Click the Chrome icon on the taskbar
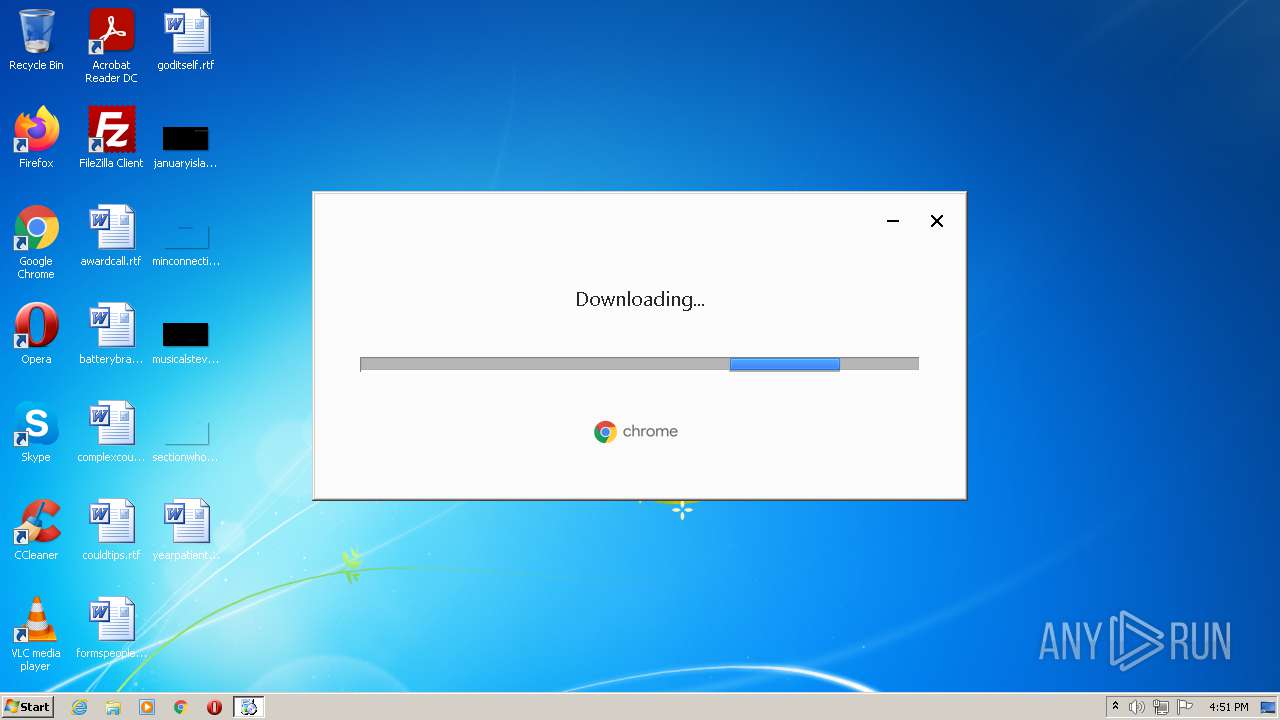The width and height of the screenshot is (1280, 720). click(181, 707)
